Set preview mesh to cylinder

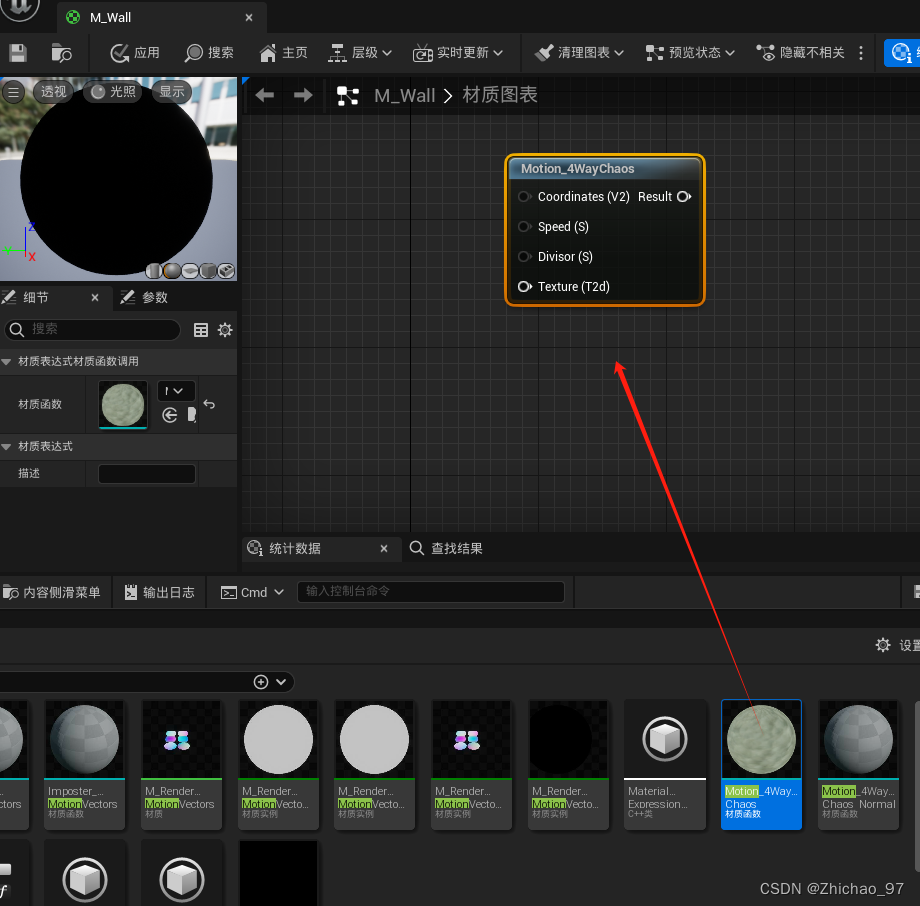coord(154,271)
